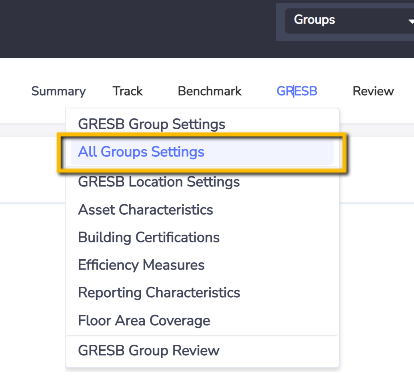
Task: Select GRESB Group Settings menu item
Action: point(202,124)
